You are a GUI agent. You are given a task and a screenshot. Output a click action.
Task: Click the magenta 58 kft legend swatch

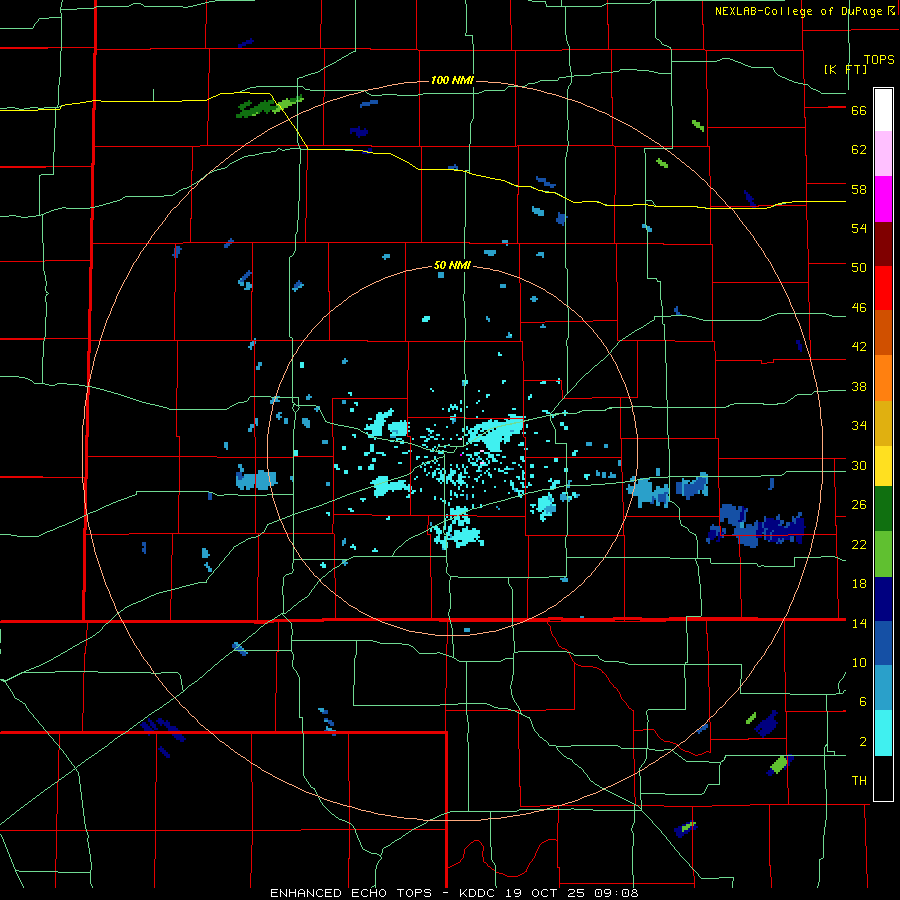click(x=883, y=199)
